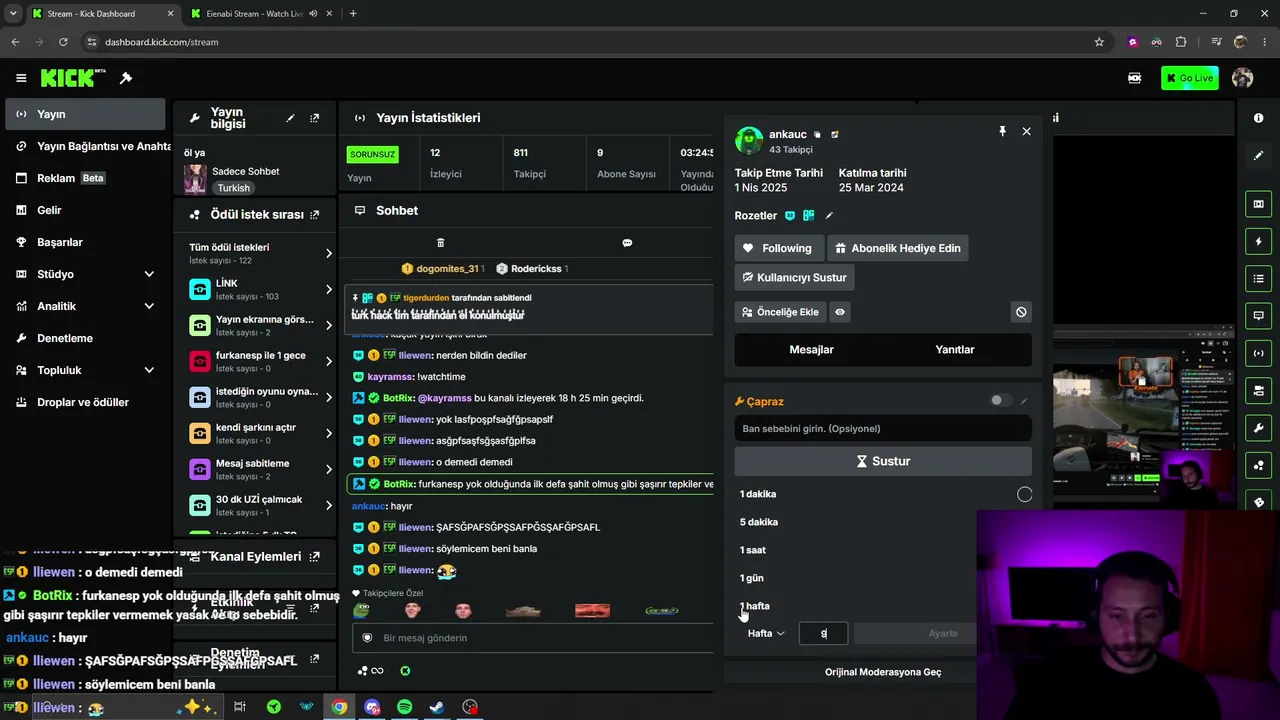Copy the ankauc username

coord(817,134)
